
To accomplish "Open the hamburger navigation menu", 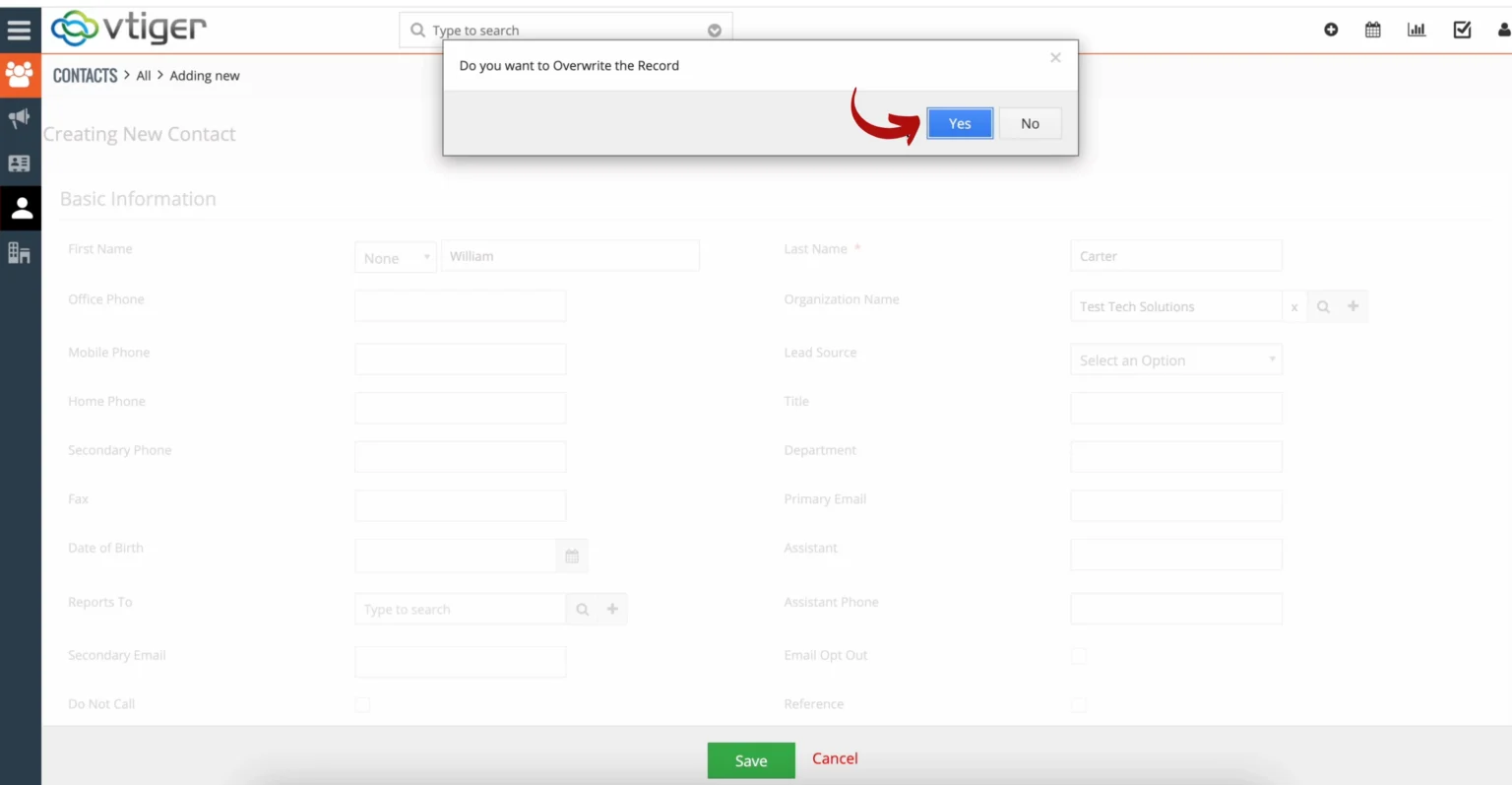I will coord(20,29).
